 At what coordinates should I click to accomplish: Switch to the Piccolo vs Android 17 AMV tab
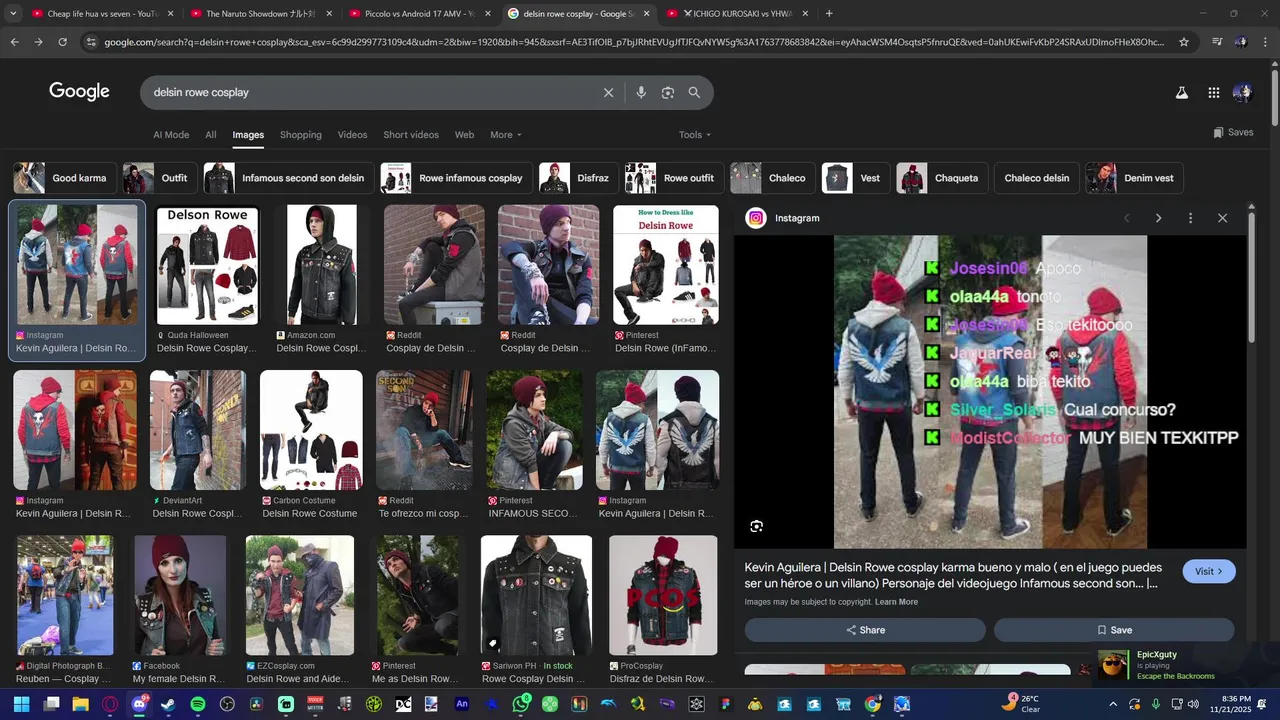(x=418, y=14)
